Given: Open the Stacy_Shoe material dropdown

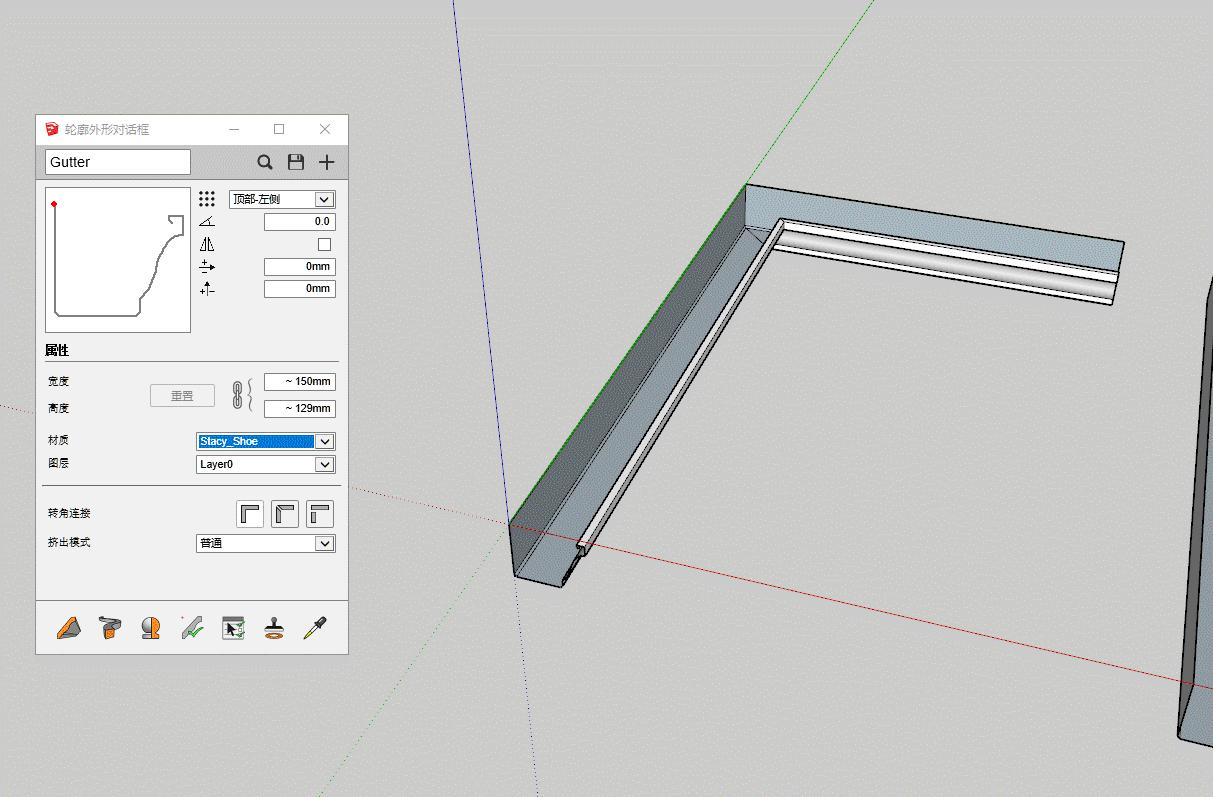Looking at the screenshot, I should (x=266, y=441).
